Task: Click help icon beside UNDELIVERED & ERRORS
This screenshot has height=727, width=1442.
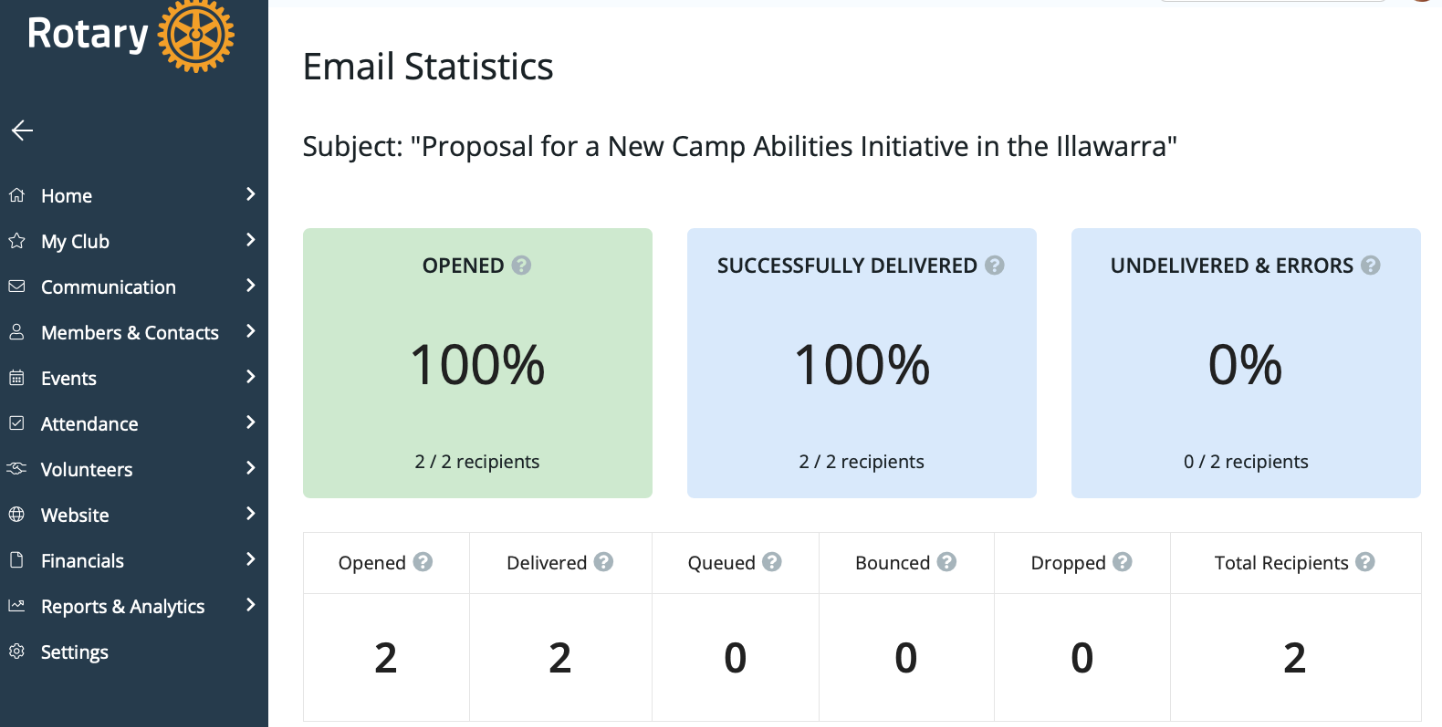Action: click(1370, 265)
